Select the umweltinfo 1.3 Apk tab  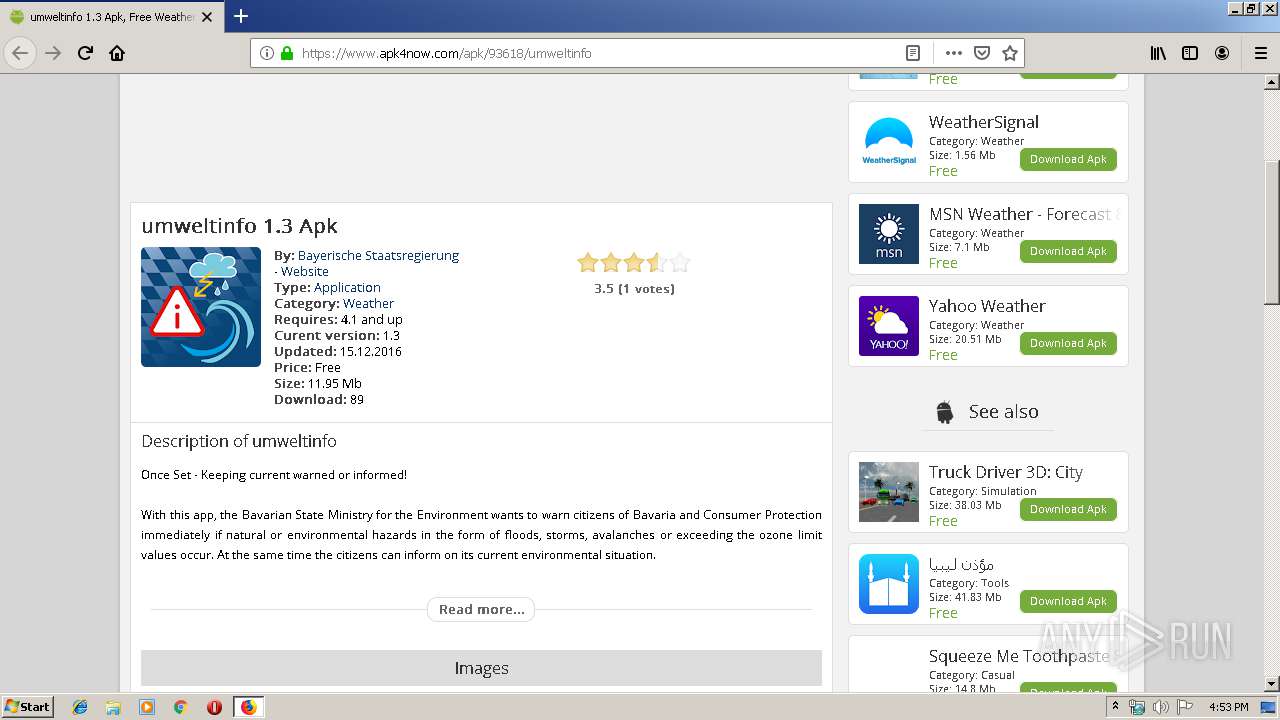(110, 17)
